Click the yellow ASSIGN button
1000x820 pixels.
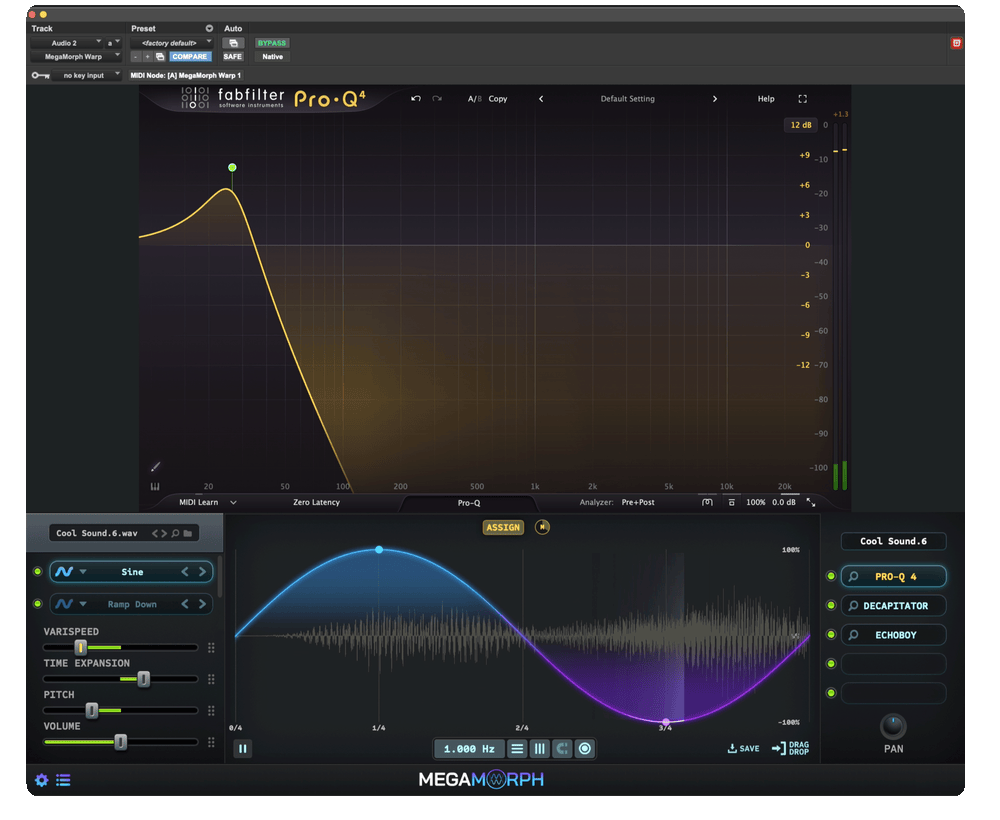pyautogui.click(x=503, y=527)
